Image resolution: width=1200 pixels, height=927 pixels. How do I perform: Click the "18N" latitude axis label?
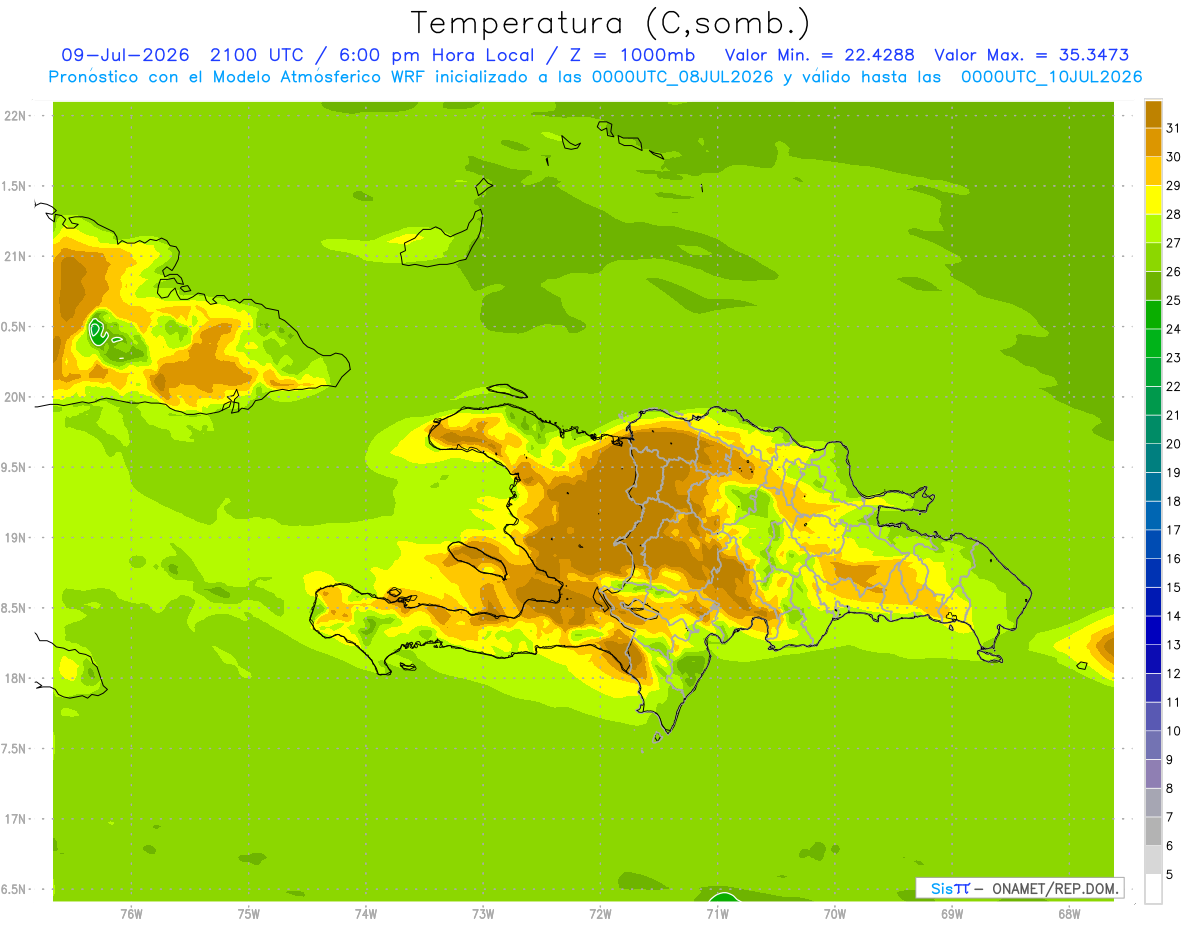[x=15, y=678]
